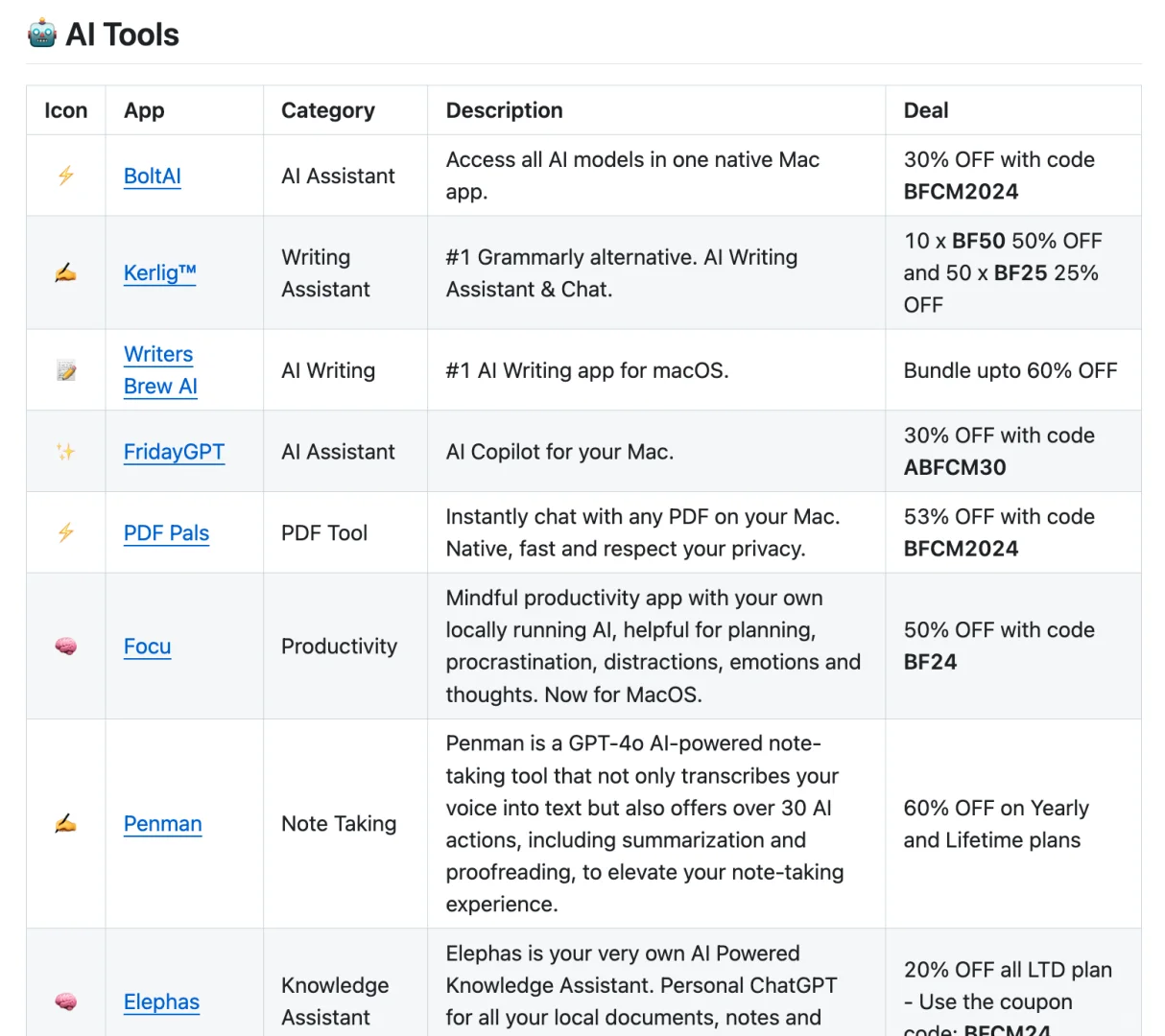1165x1036 pixels.
Task: Visit the Elephas link
Action: (161, 1002)
